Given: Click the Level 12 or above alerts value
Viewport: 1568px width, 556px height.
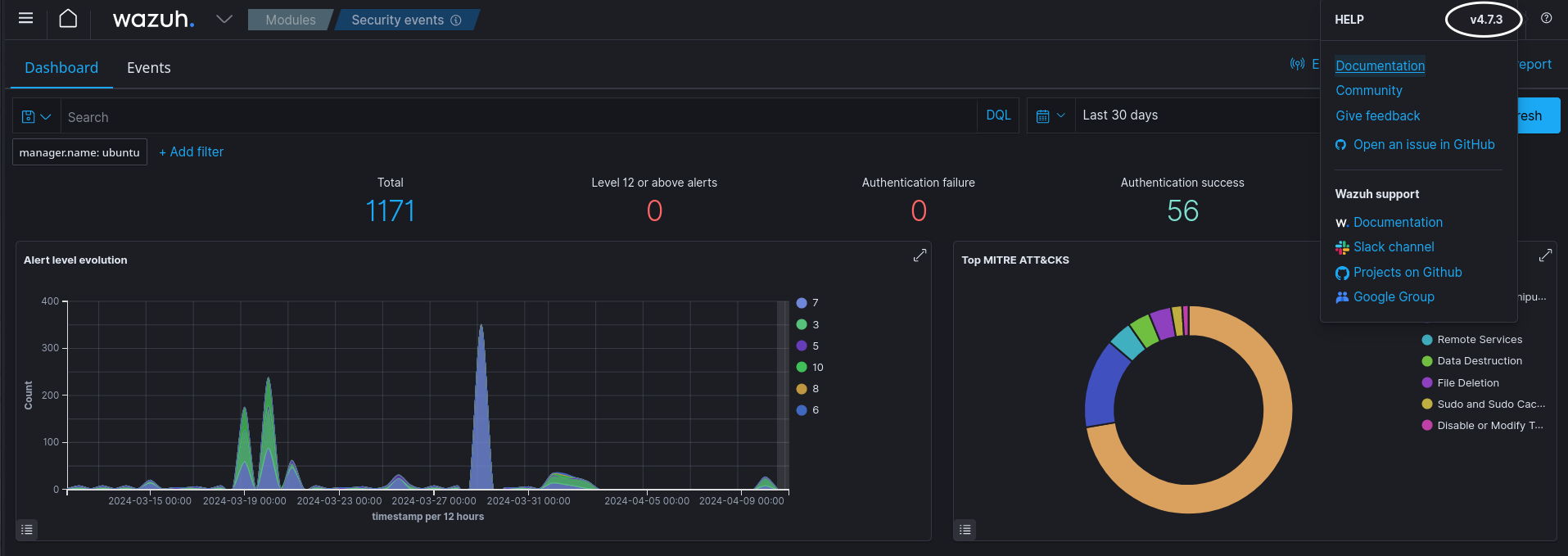Looking at the screenshot, I should coord(654,211).
